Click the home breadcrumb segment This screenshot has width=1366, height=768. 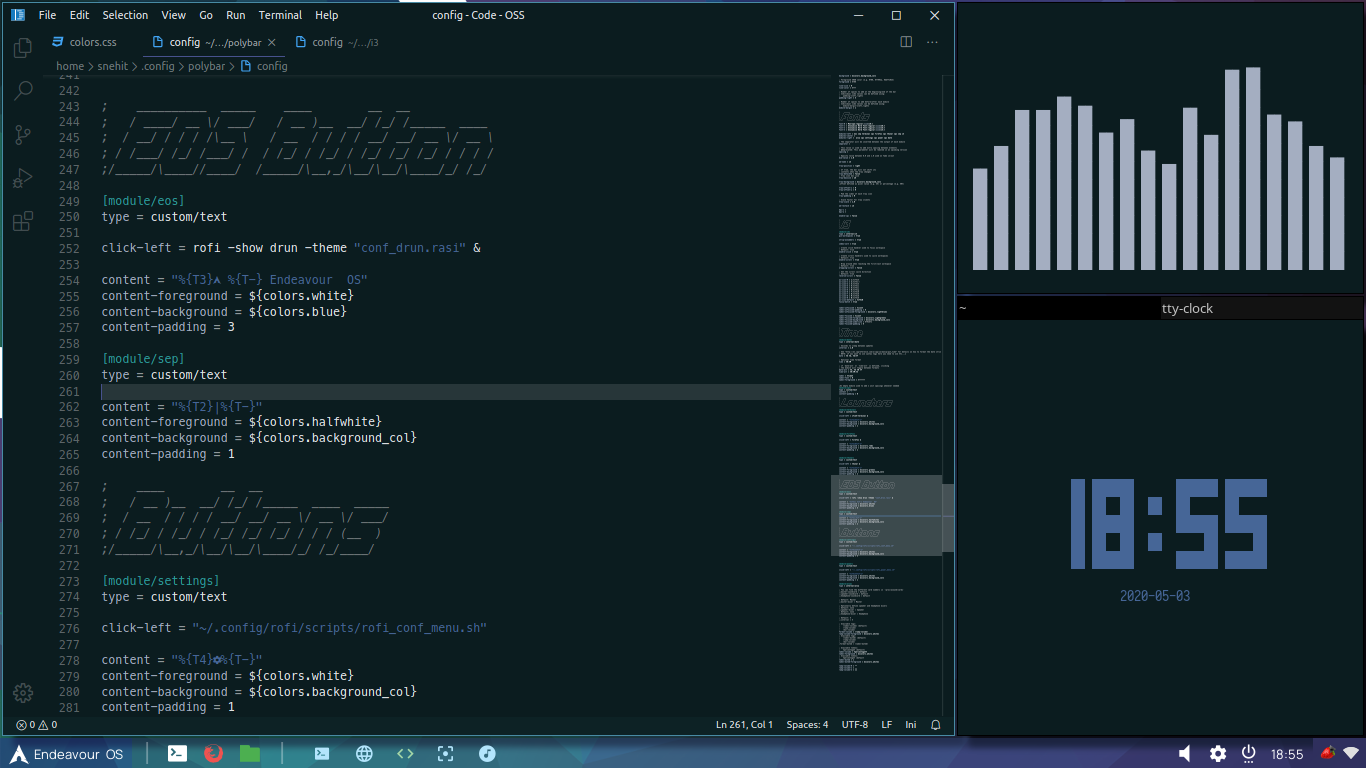pyautogui.click(x=70, y=66)
